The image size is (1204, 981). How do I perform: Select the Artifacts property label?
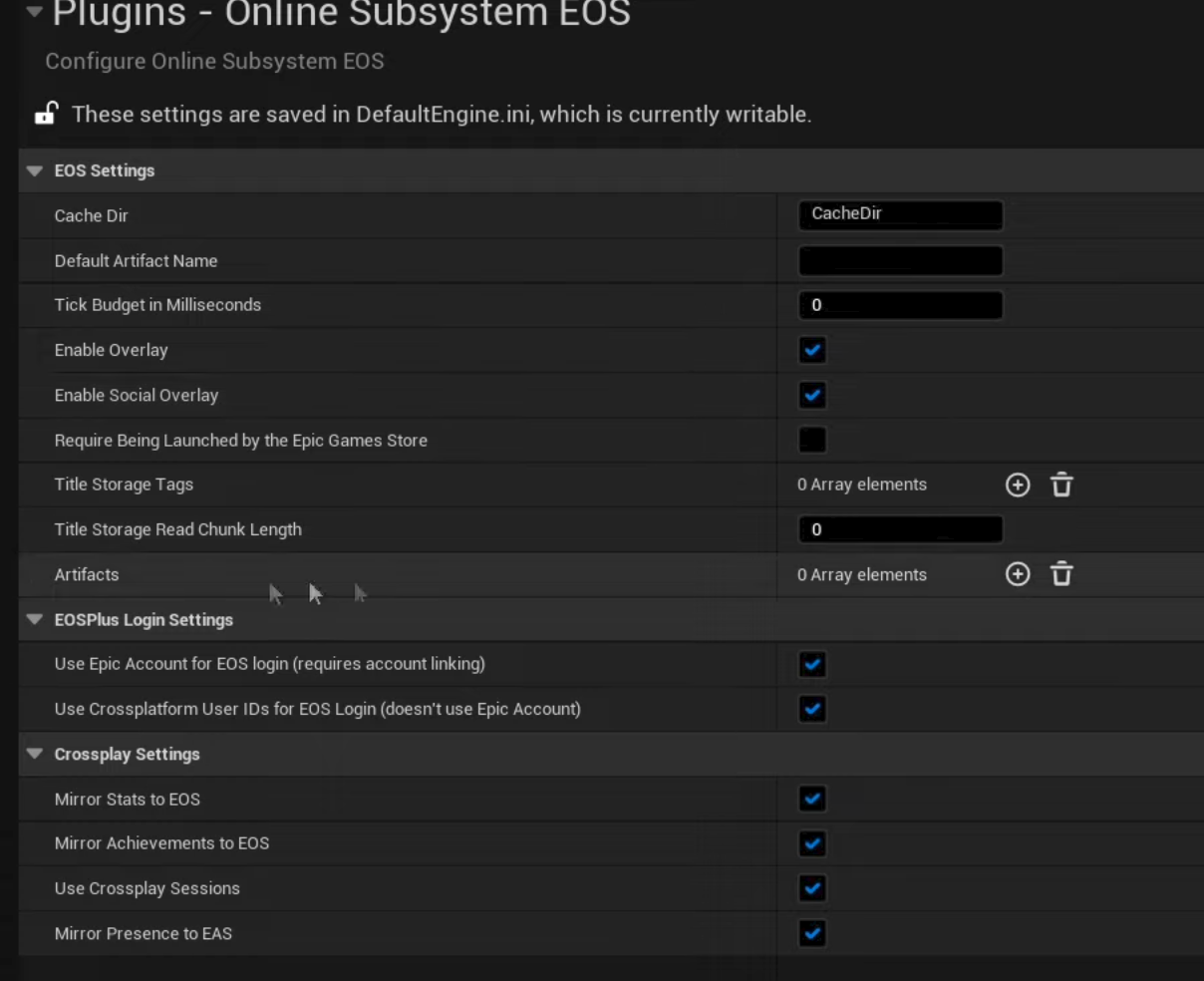[87, 574]
